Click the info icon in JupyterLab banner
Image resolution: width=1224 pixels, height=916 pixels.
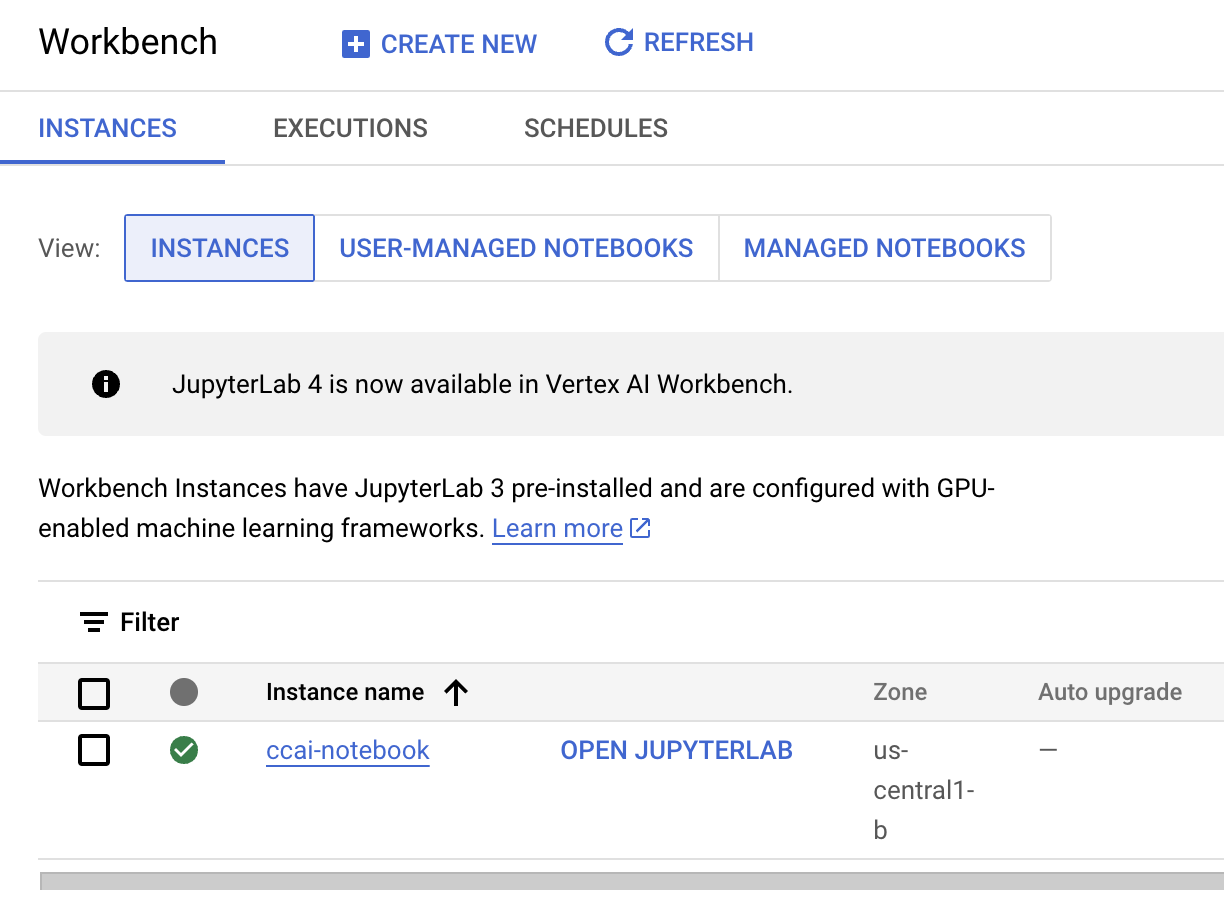[x=105, y=384]
